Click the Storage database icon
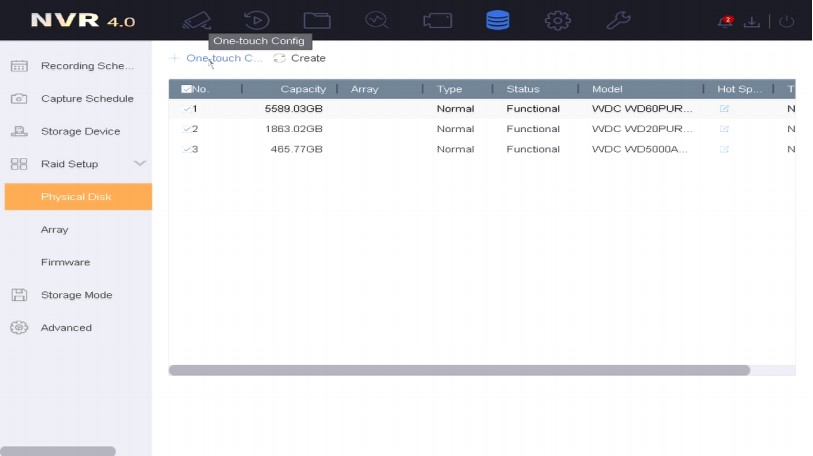This screenshot has width=813, height=456. pyautogui.click(x=497, y=21)
